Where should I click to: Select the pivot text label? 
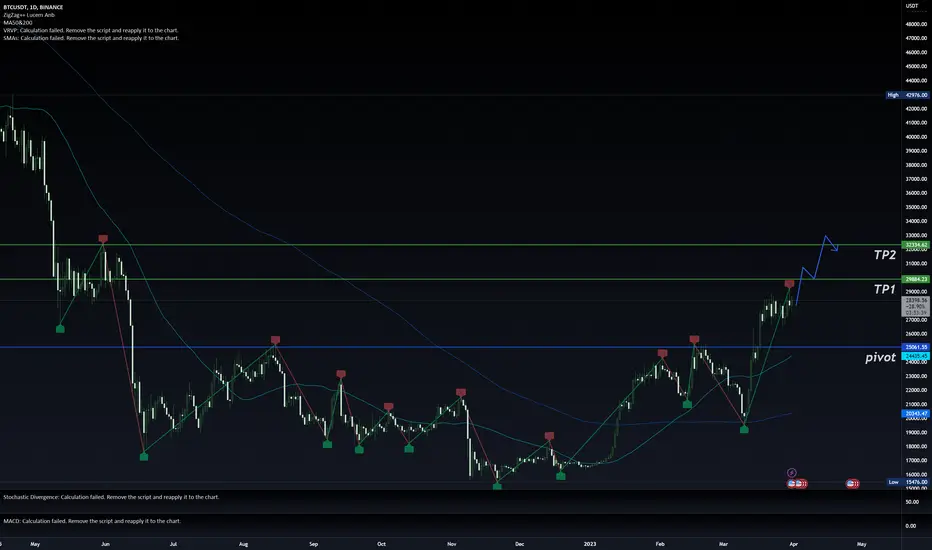[880, 357]
